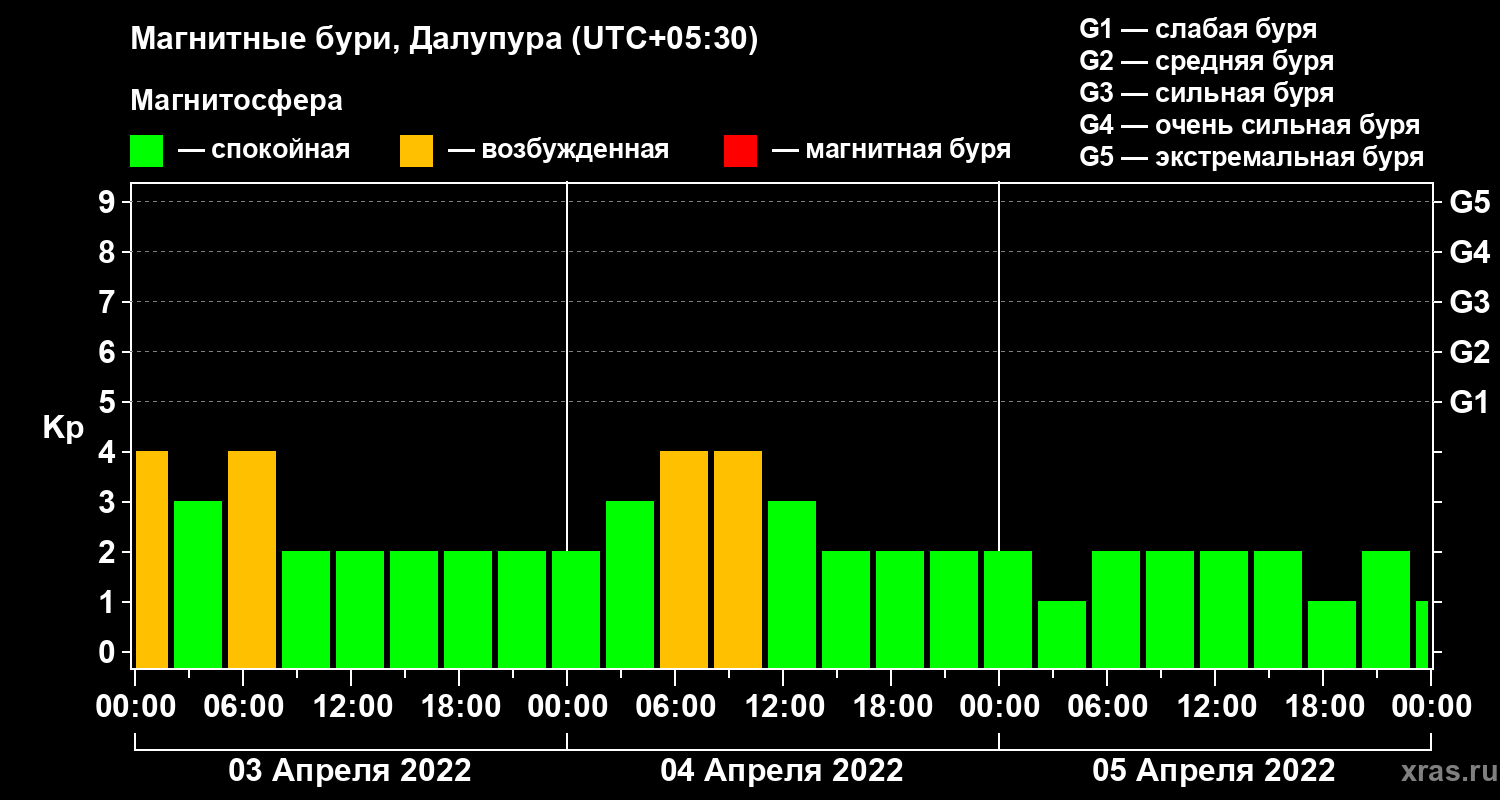The image size is (1500, 800).
Task: Click the '— спокойная' legend label
Action: [x=264, y=151]
